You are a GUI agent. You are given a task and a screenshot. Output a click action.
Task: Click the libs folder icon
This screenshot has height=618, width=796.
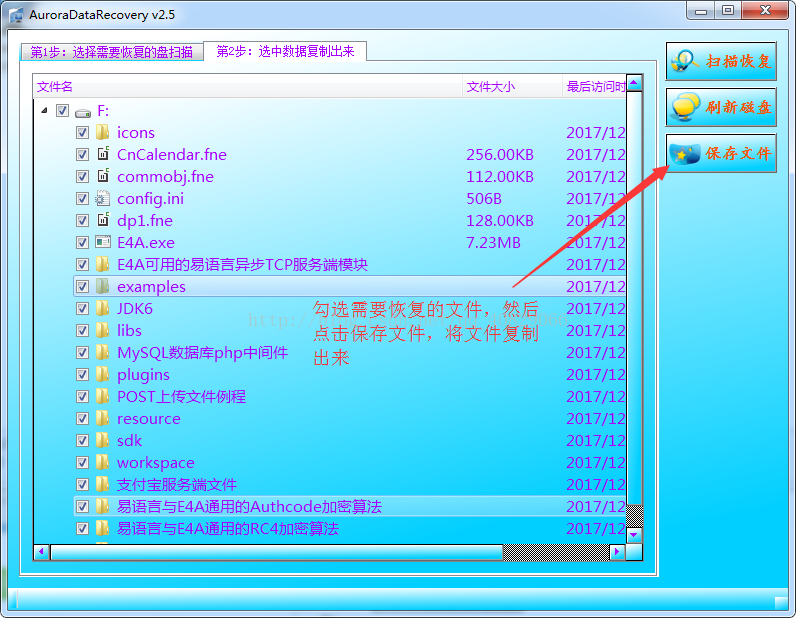pos(103,330)
